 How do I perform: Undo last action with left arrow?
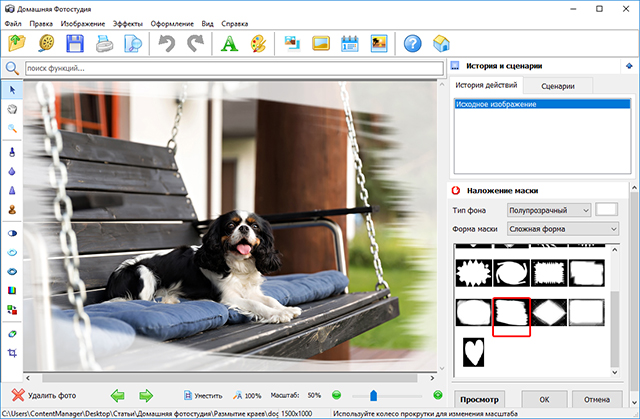(x=167, y=43)
